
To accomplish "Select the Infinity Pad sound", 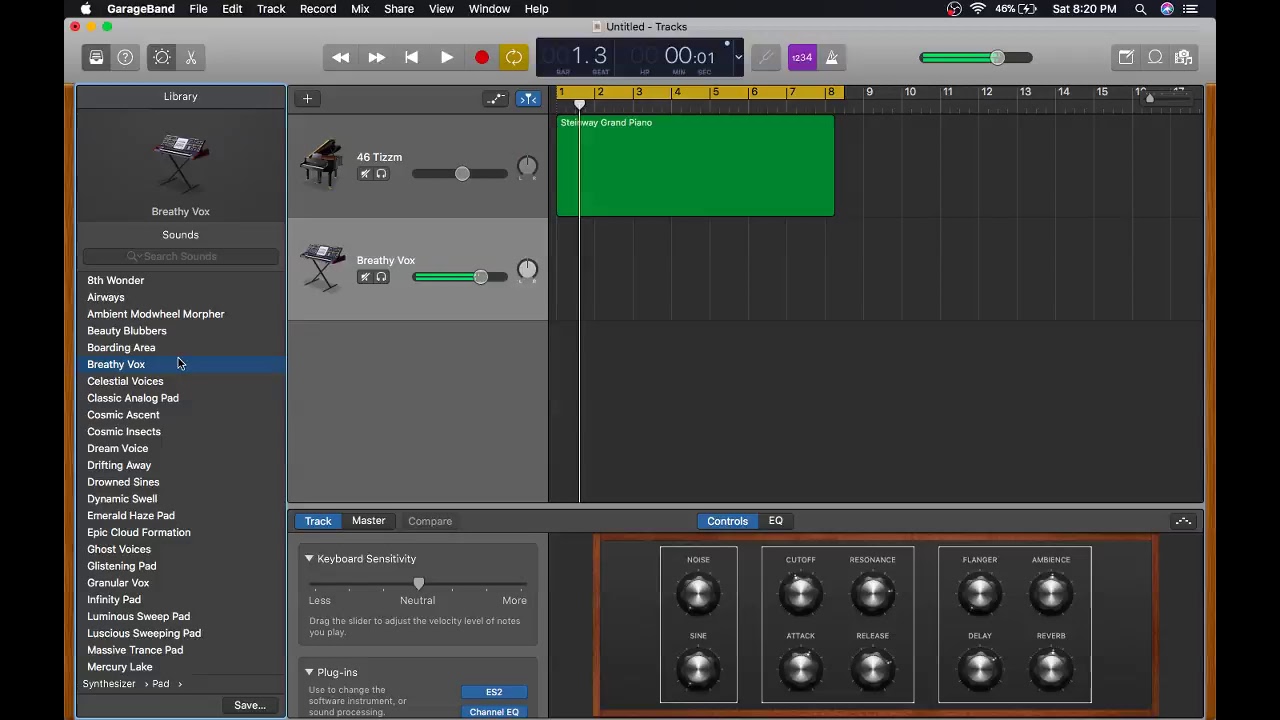I will click(181, 599).
